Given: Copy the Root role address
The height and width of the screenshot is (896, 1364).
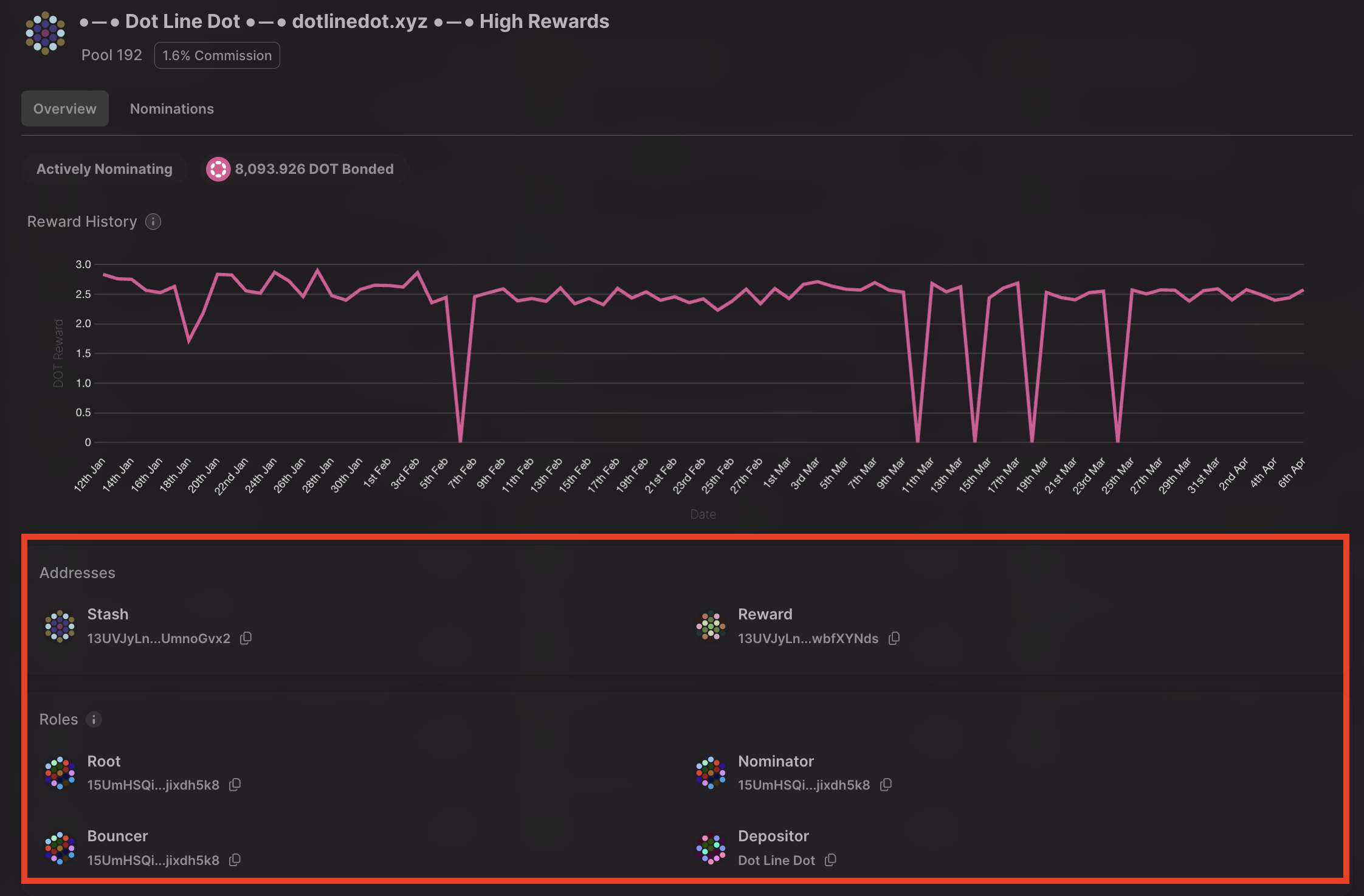Looking at the screenshot, I should tap(235, 785).
